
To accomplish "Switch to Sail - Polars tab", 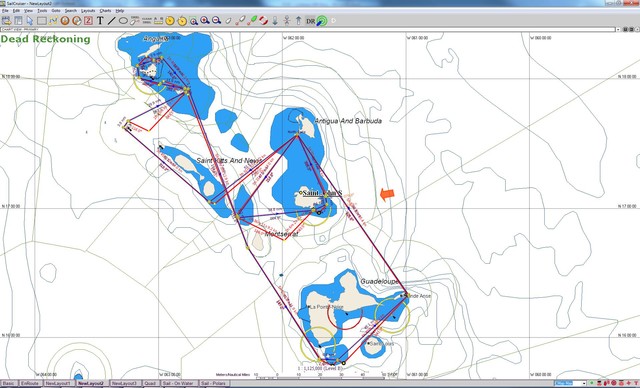I will 214,384.
